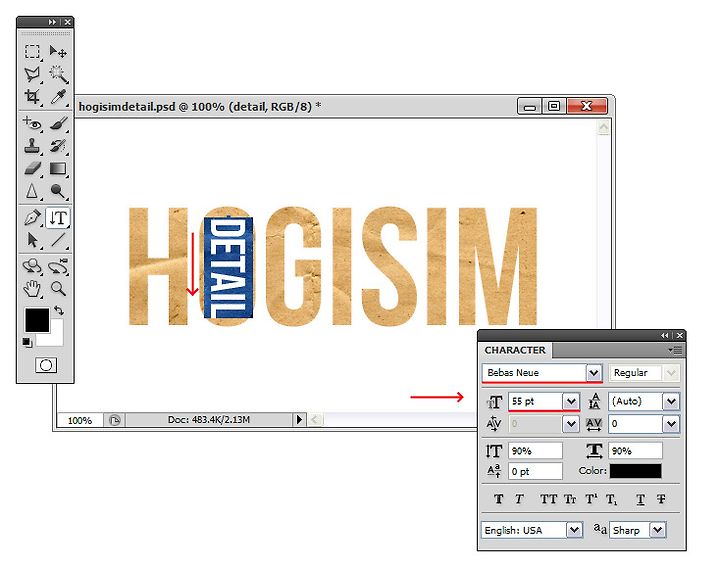Click the tracking value field showing 0
Screen dimensions: 720x568
tap(636, 423)
